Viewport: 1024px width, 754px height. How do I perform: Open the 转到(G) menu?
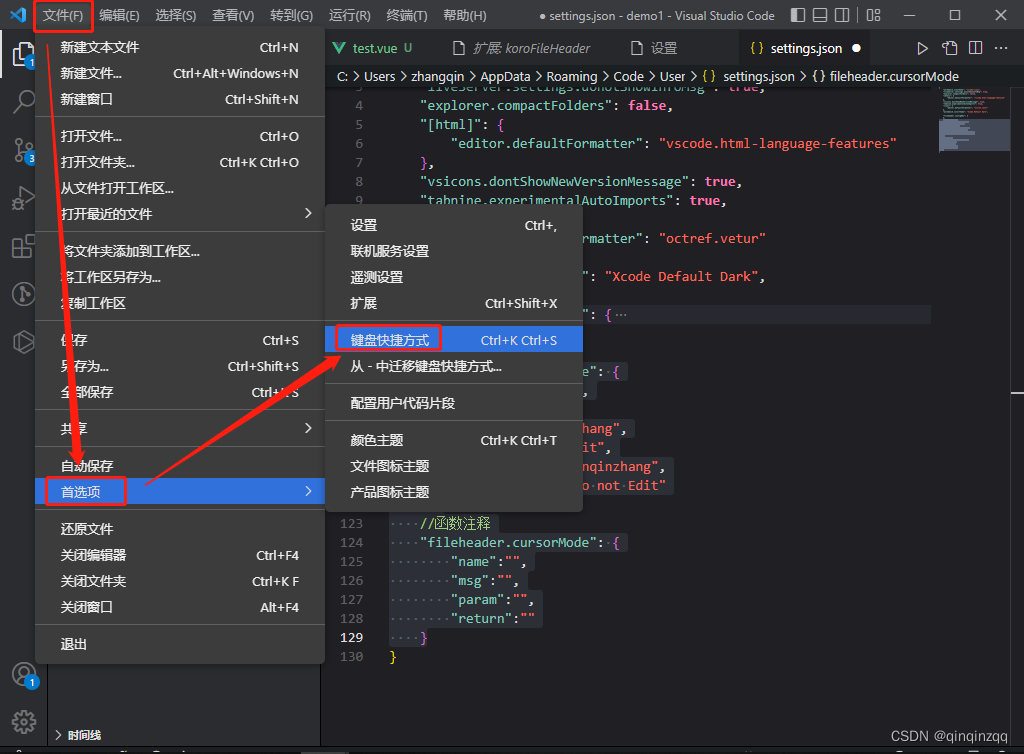(x=291, y=16)
